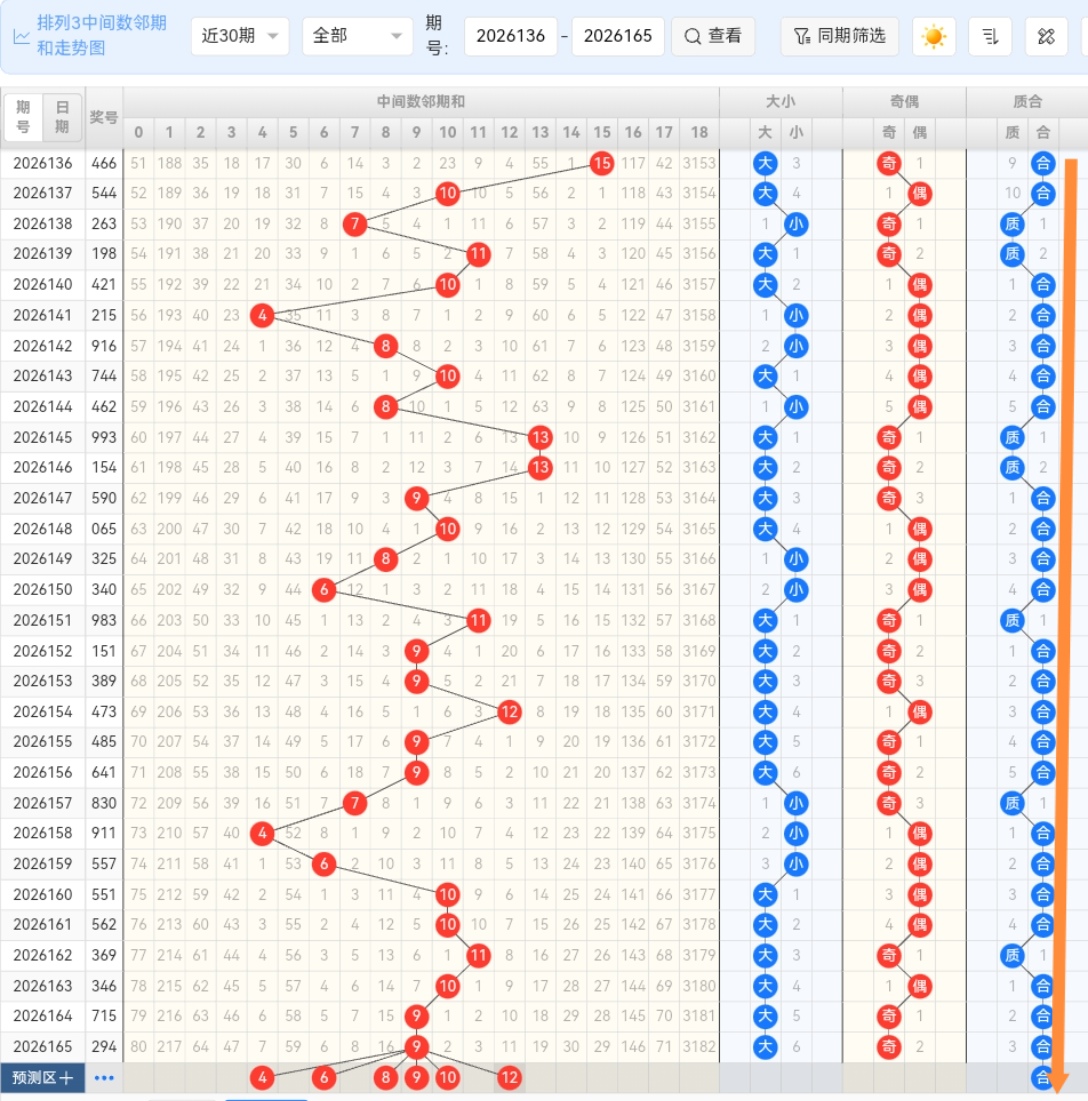Click red circle 15 in row 2026136
This screenshot has height=1101, width=1088.
(602, 164)
